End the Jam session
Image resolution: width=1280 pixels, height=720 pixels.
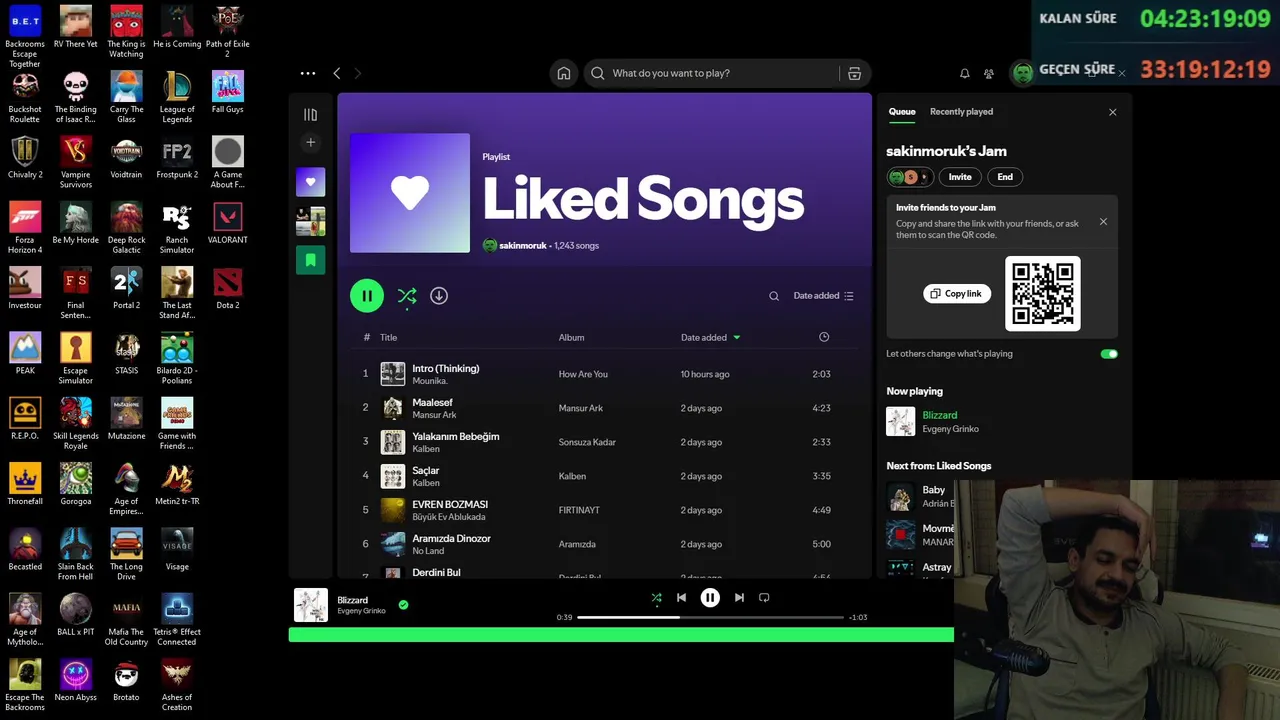(x=1005, y=177)
